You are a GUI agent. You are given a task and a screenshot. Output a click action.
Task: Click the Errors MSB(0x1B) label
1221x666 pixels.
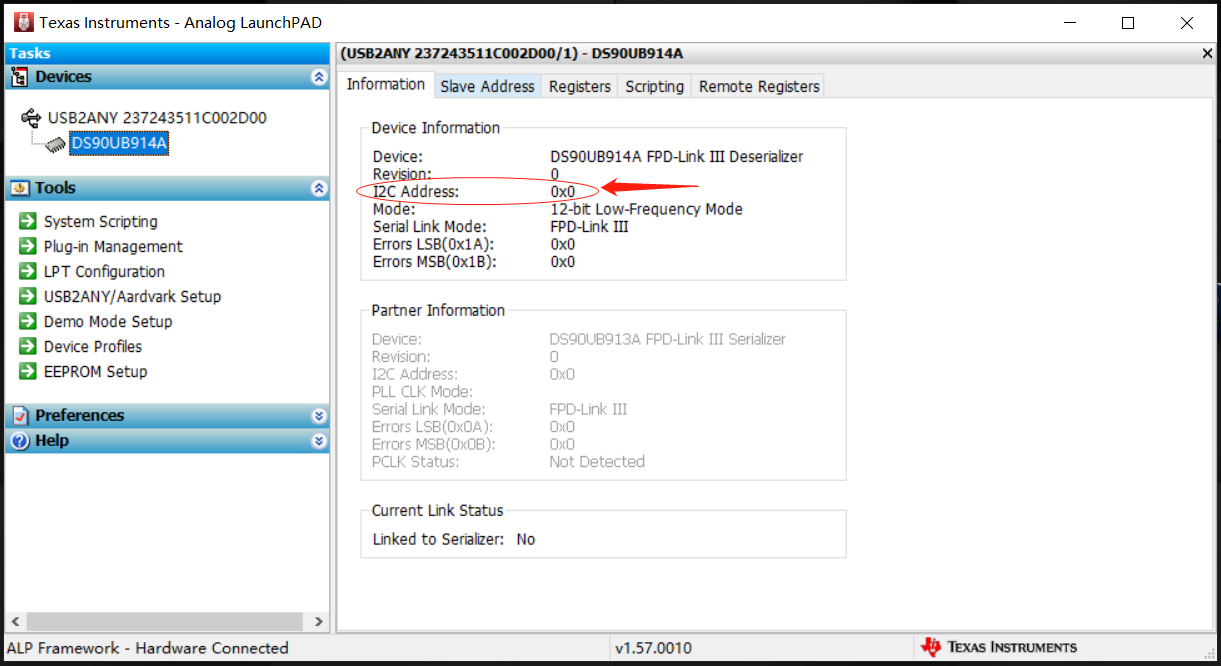click(434, 262)
